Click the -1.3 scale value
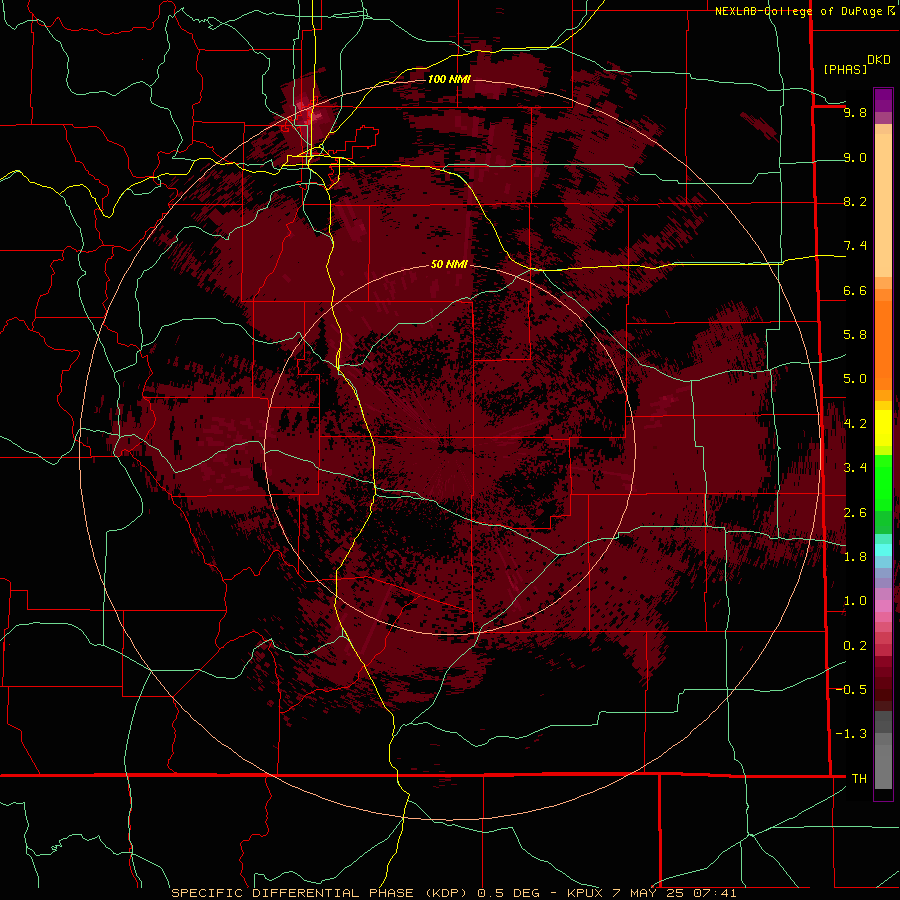Image resolution: width=900 pixels, height=900 pixels. (x=852, y=734)
